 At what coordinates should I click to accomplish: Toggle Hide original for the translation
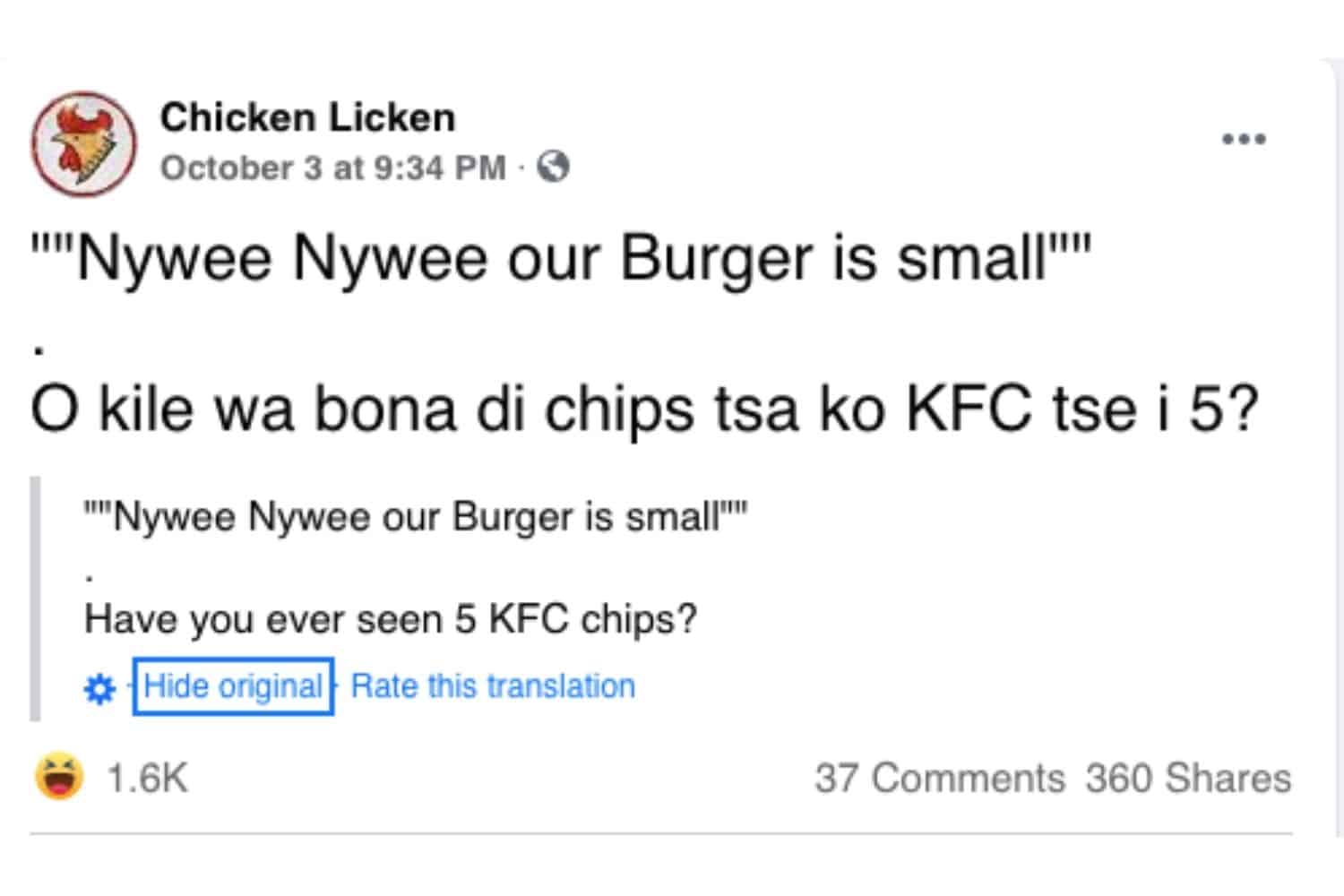point(233,686)
